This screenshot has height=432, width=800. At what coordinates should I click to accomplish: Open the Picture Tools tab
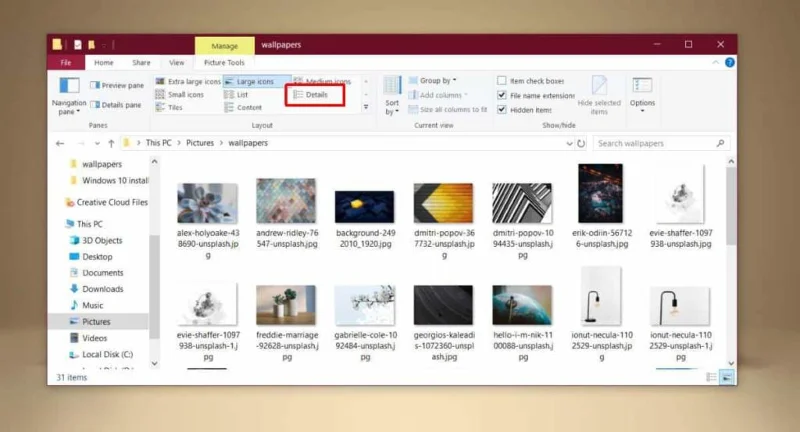point(224,62)
